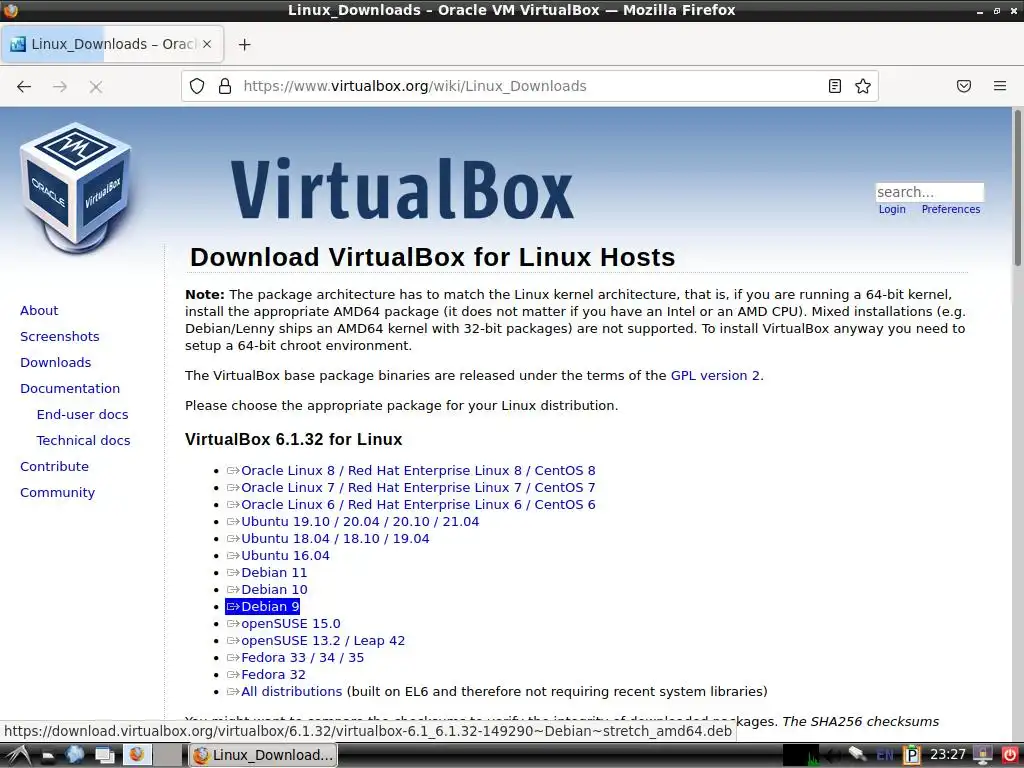Download the openSUSE 15.0 package
Viewport: 1024px width, 768px height.
point(283,623)
